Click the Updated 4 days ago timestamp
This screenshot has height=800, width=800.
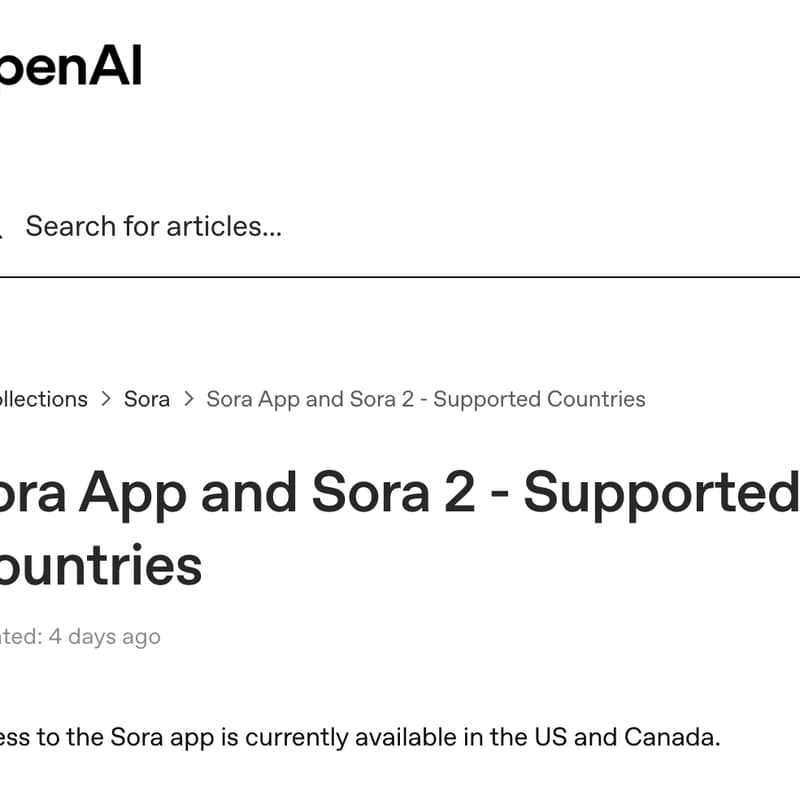pos(80,636)
